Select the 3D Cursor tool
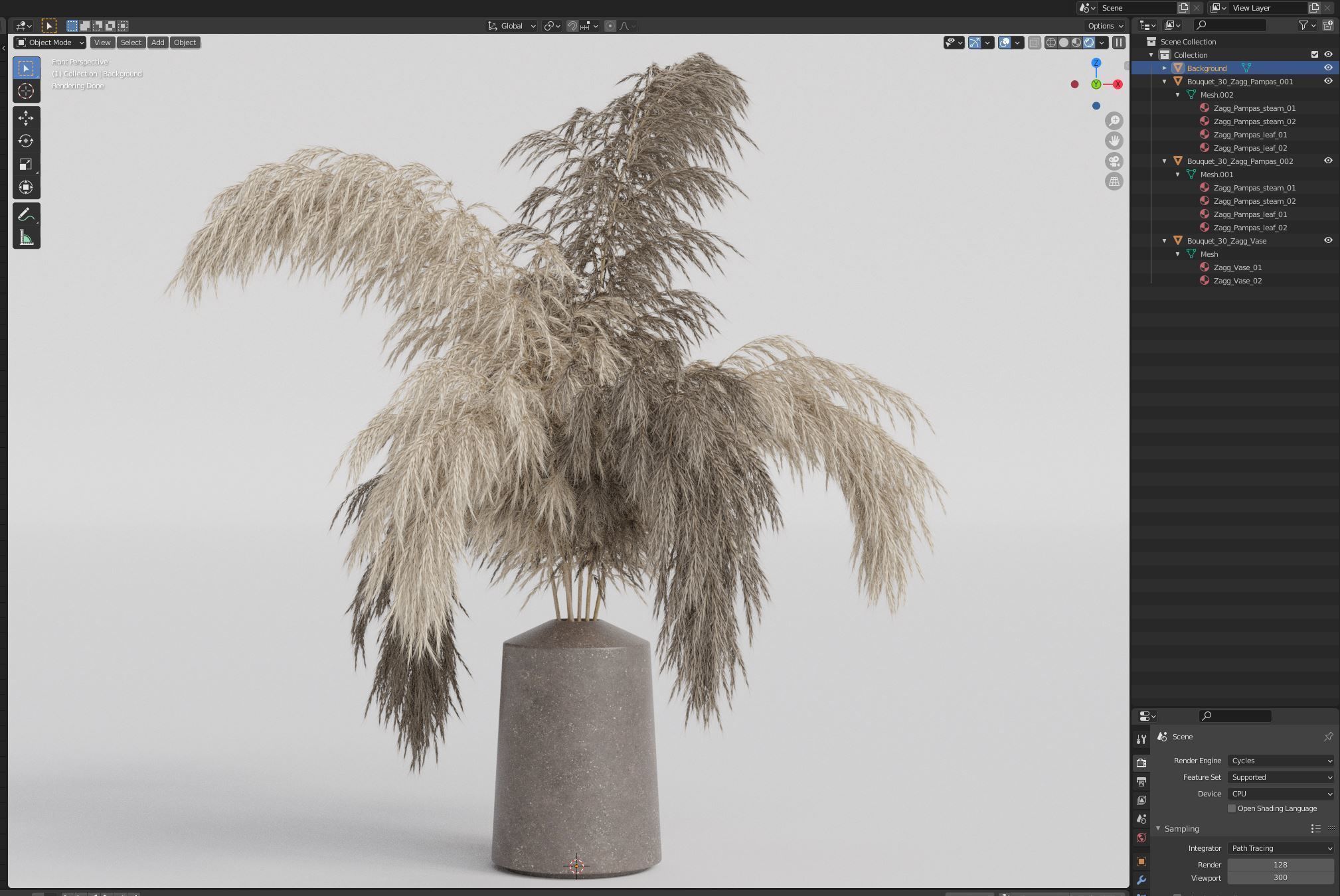Viewport: 1340px width, 896px height. coord(26,91)
